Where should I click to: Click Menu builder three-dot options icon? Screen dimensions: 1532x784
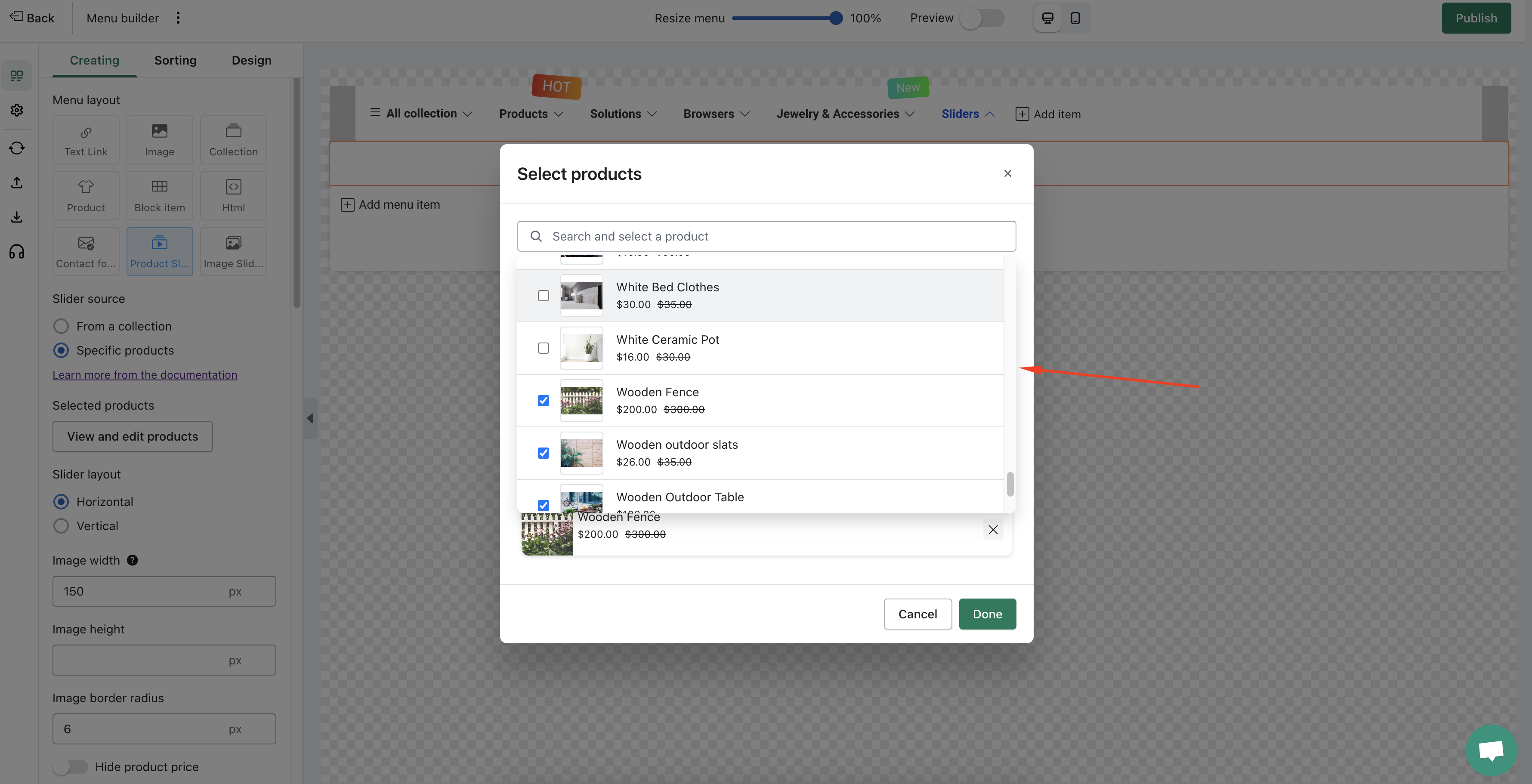coord(178,18)
